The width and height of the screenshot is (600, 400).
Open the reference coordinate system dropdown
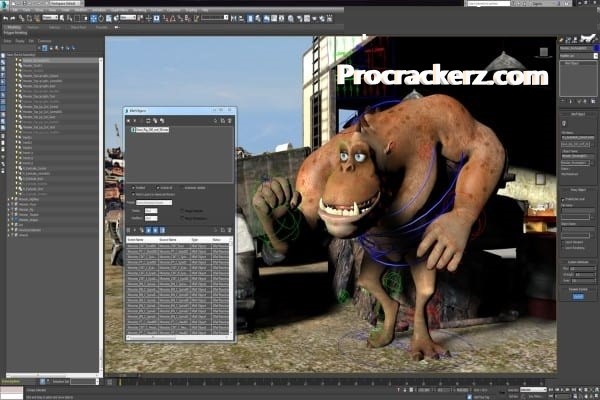coord(128,18)
